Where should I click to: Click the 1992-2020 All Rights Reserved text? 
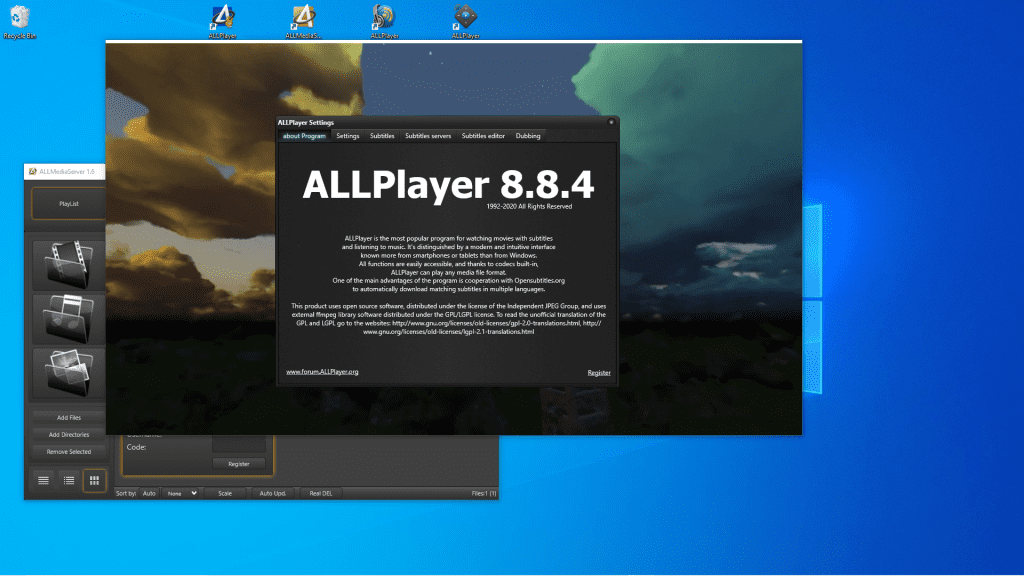(529, 206)
